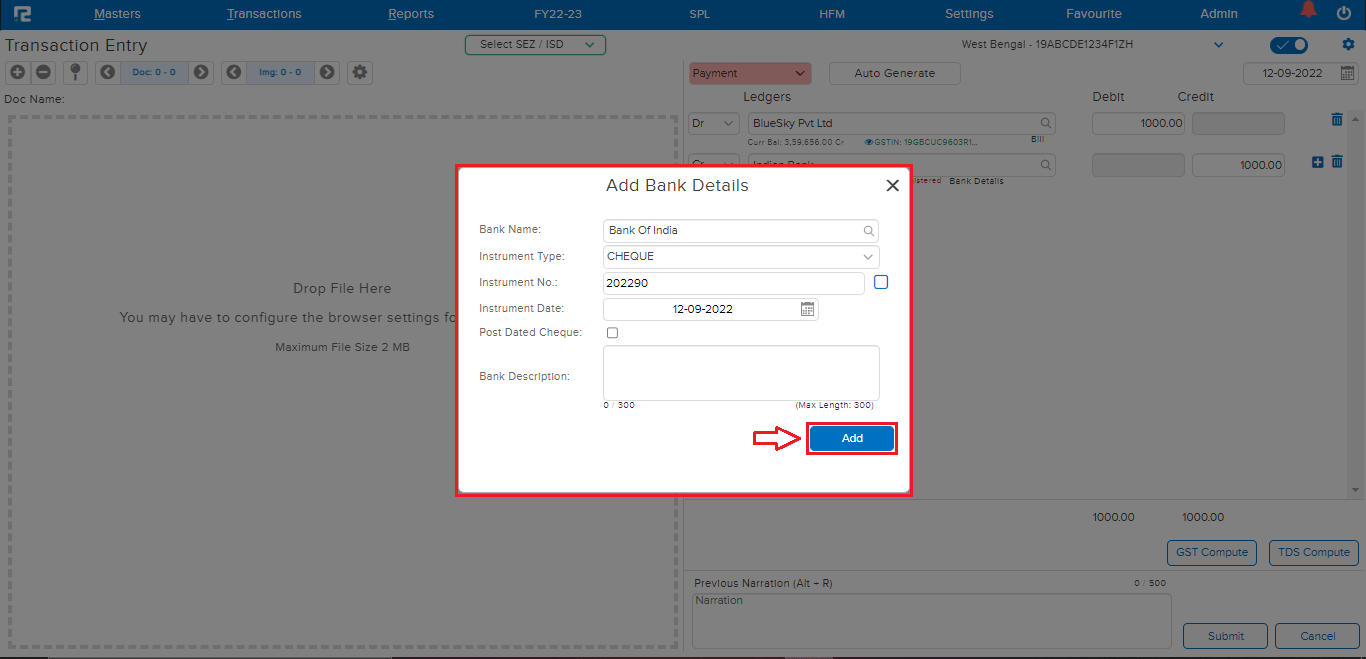This screenshot has width=1366, height=659.
Task: Open the document toolbar gear settings icon
Action: click(x=359, y=72)
